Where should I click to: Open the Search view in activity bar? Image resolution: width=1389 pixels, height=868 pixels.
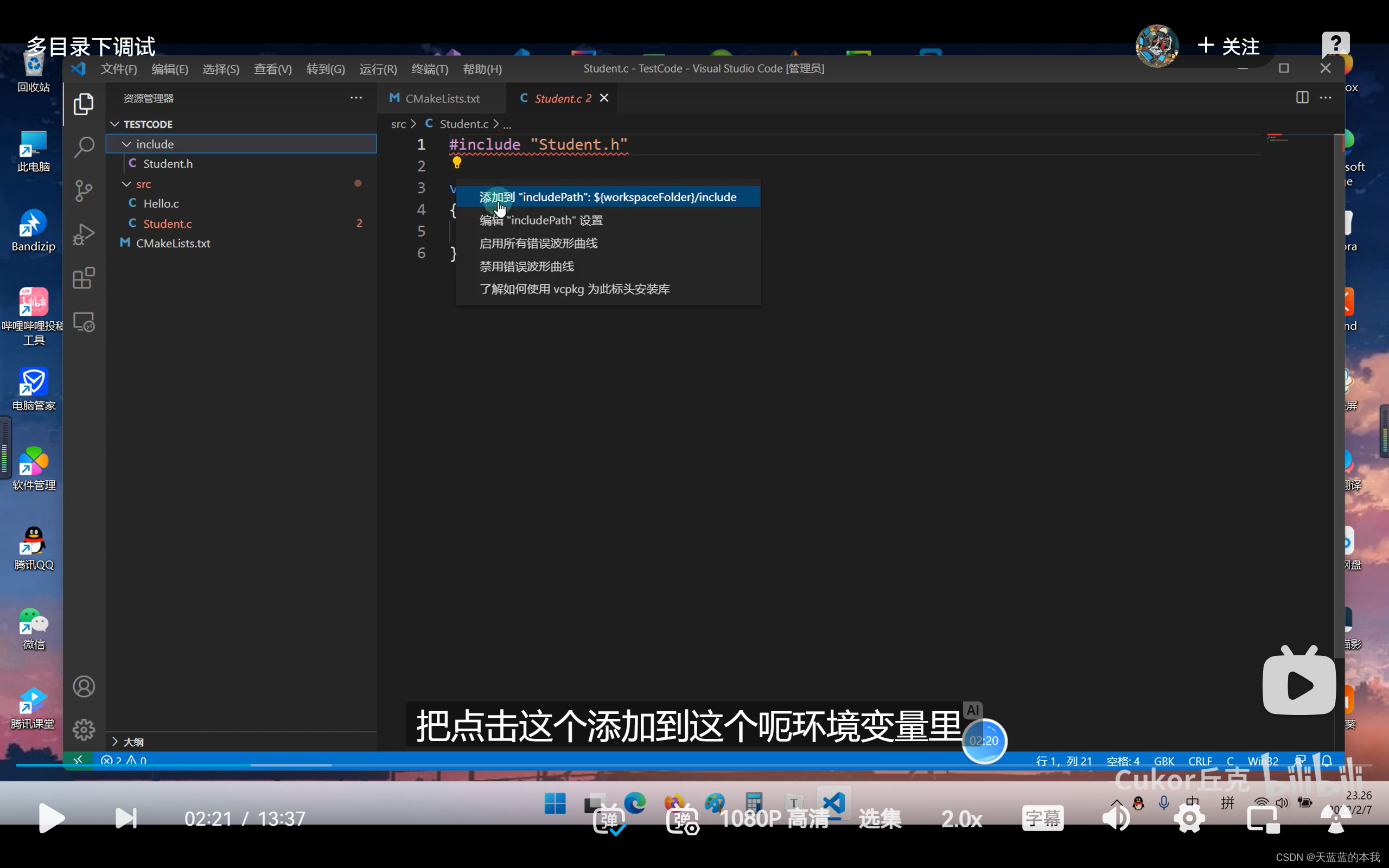pyautogui.click(x=84, y=147)
